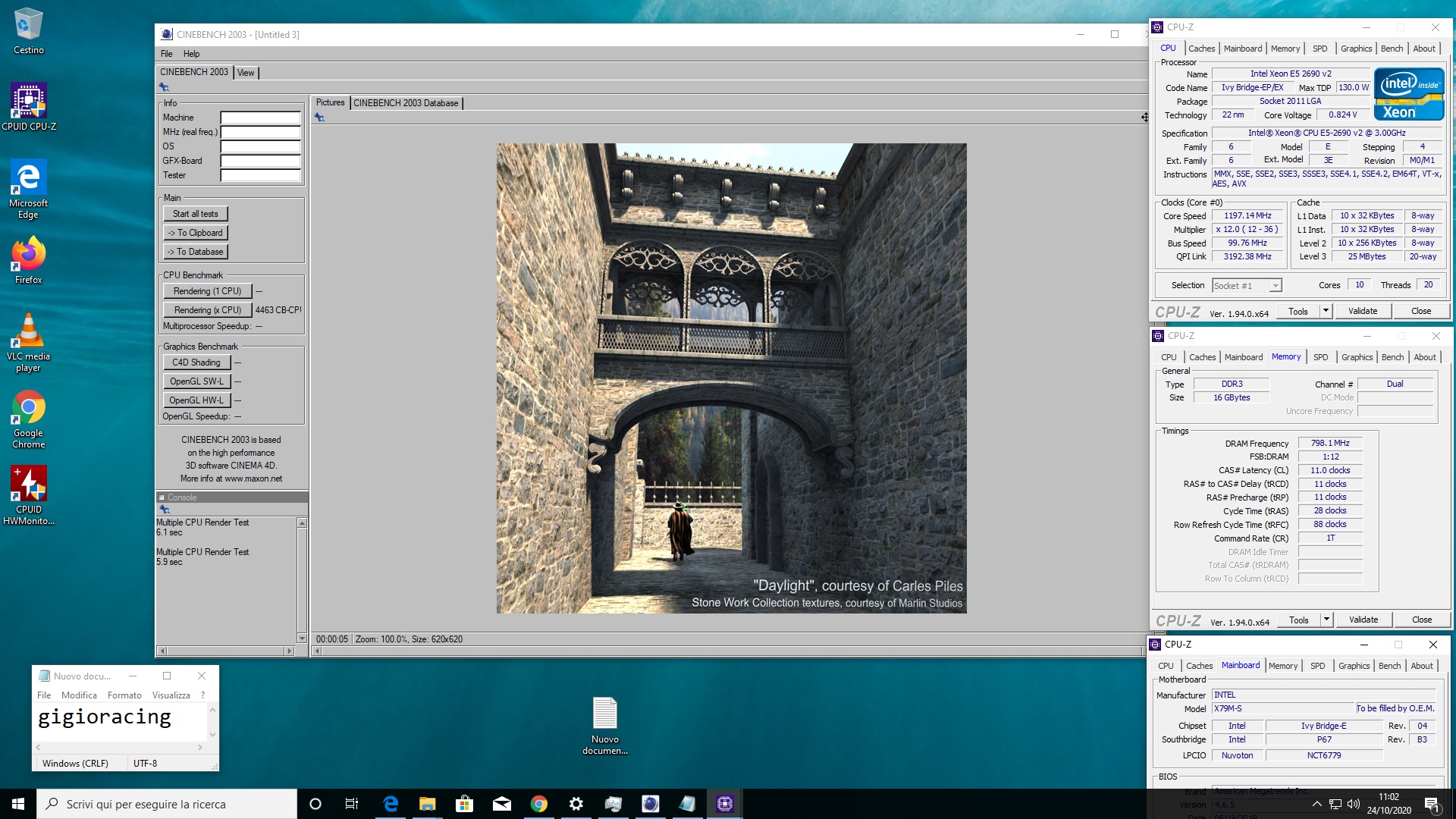Image resolution: width=1456 pixels, height=819 pixels.
Task: Run the OpenGL HW-L test
Action: pos(196,400)
